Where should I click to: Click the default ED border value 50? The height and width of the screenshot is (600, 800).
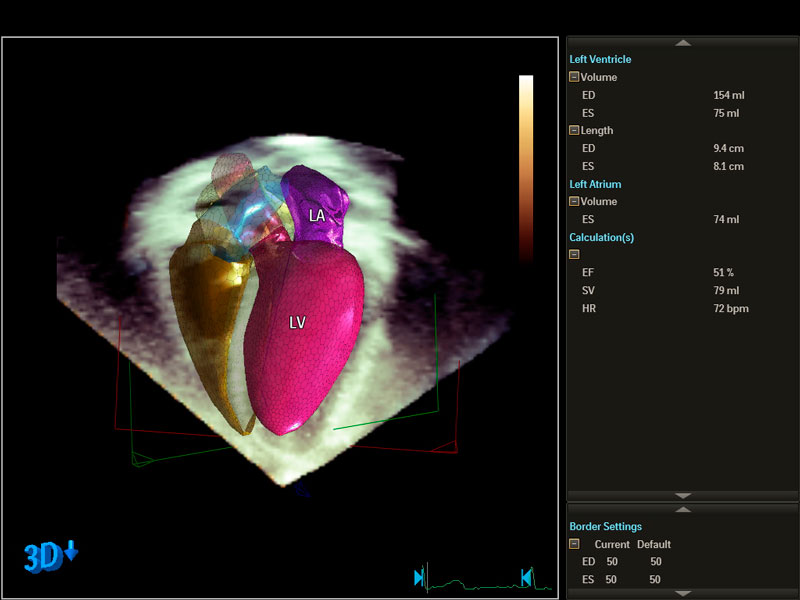coord(656,562)
